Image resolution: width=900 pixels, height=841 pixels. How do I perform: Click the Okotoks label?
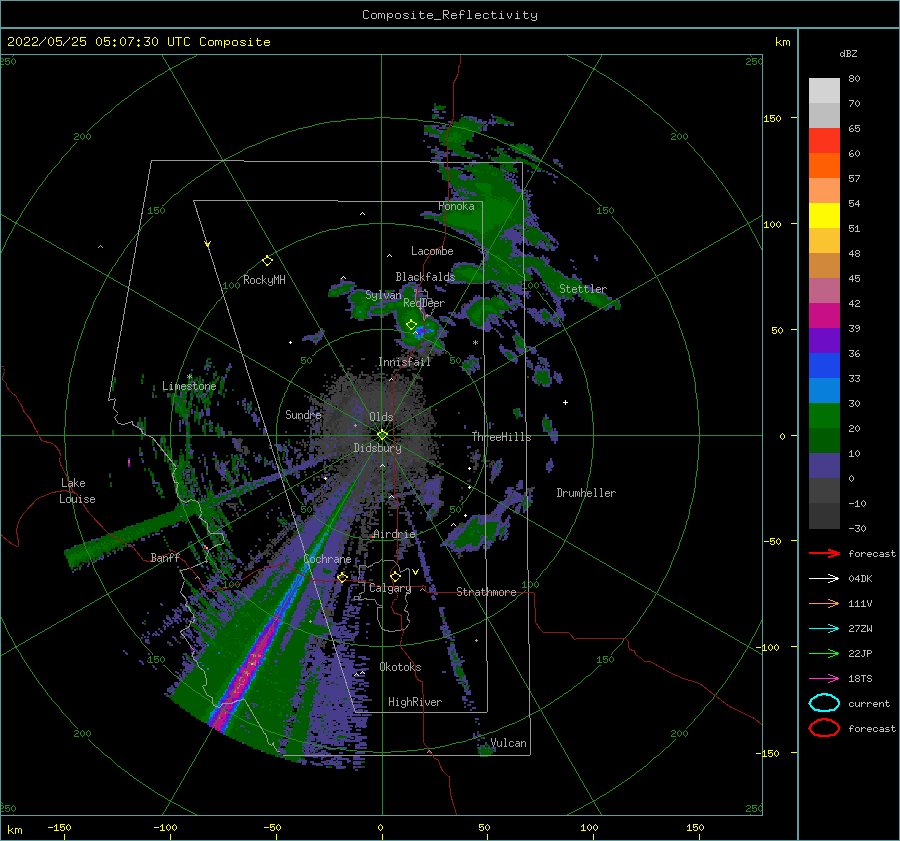coord(400,667)
